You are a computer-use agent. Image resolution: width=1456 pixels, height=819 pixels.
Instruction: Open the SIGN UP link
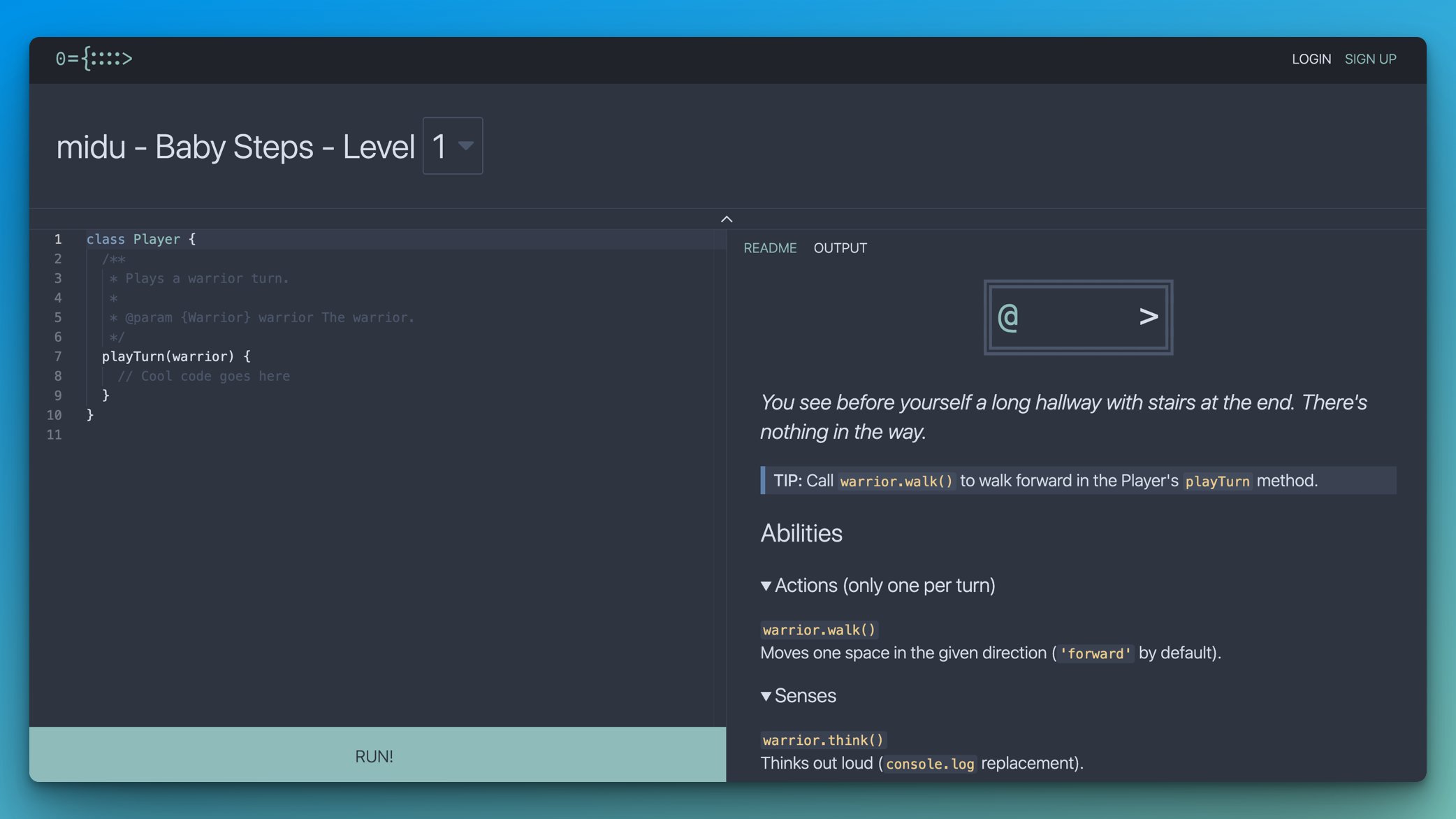click(x=1370, y=59)
